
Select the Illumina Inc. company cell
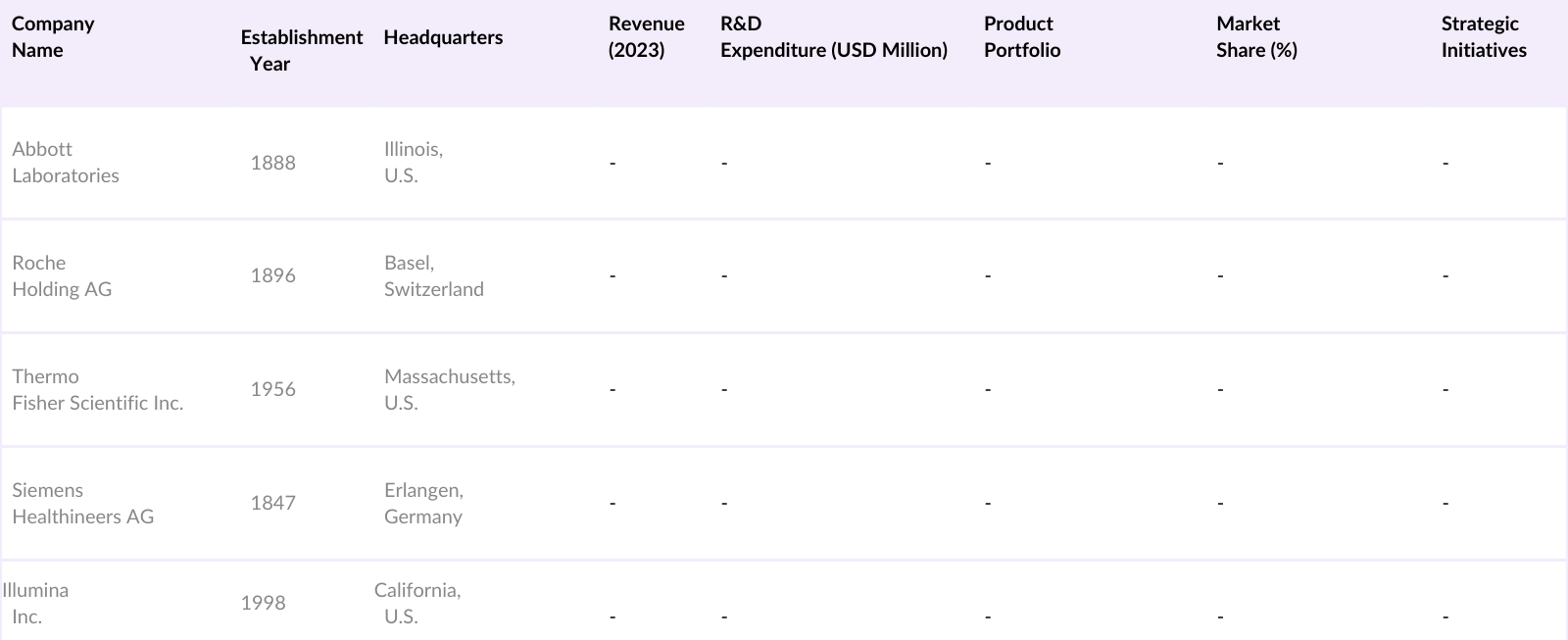coord(36,603)
